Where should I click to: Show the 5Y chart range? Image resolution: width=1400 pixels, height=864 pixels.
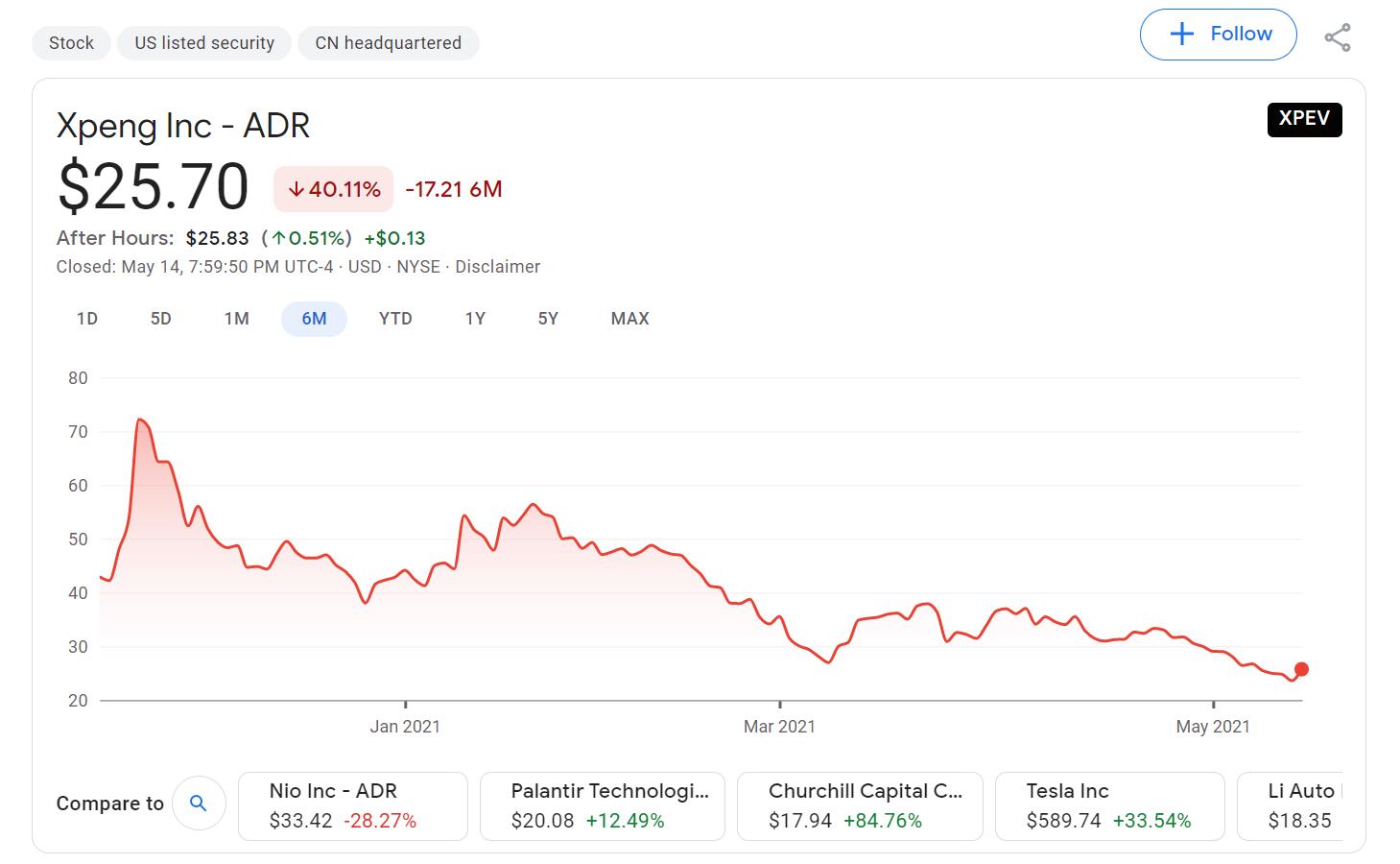coord(548,319)
